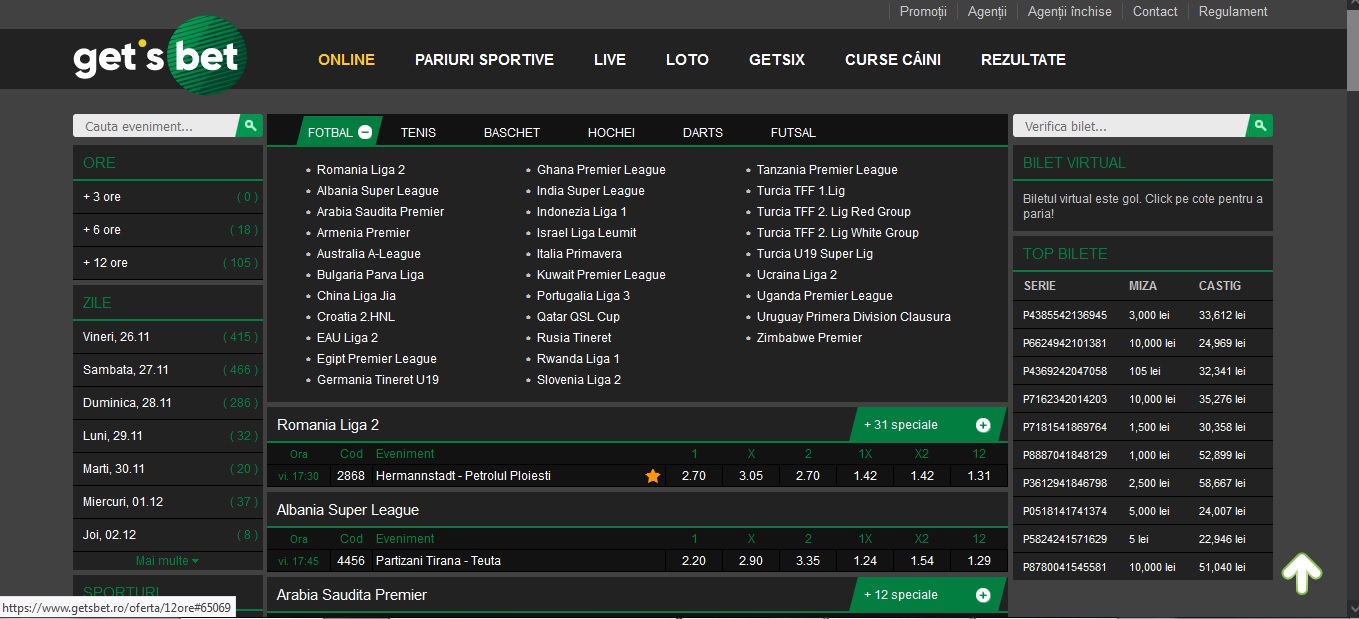The height and width of the screenshot is (619, 1359).
Task: Open the ONLINE menu item
Action: tap(346, 59)
